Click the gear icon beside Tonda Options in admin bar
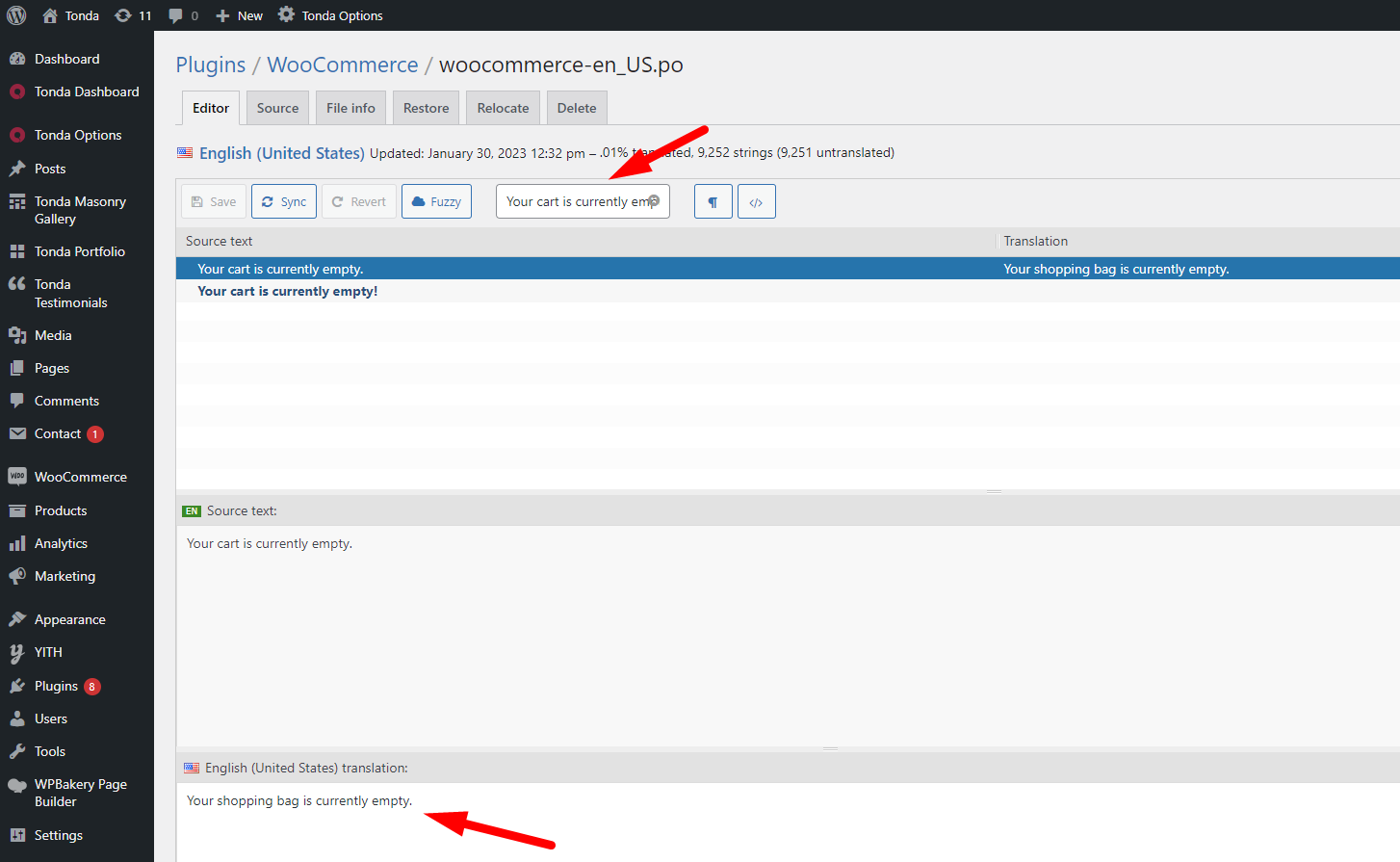The width and height of the screenshot is (1400, 862). point(286,14)
